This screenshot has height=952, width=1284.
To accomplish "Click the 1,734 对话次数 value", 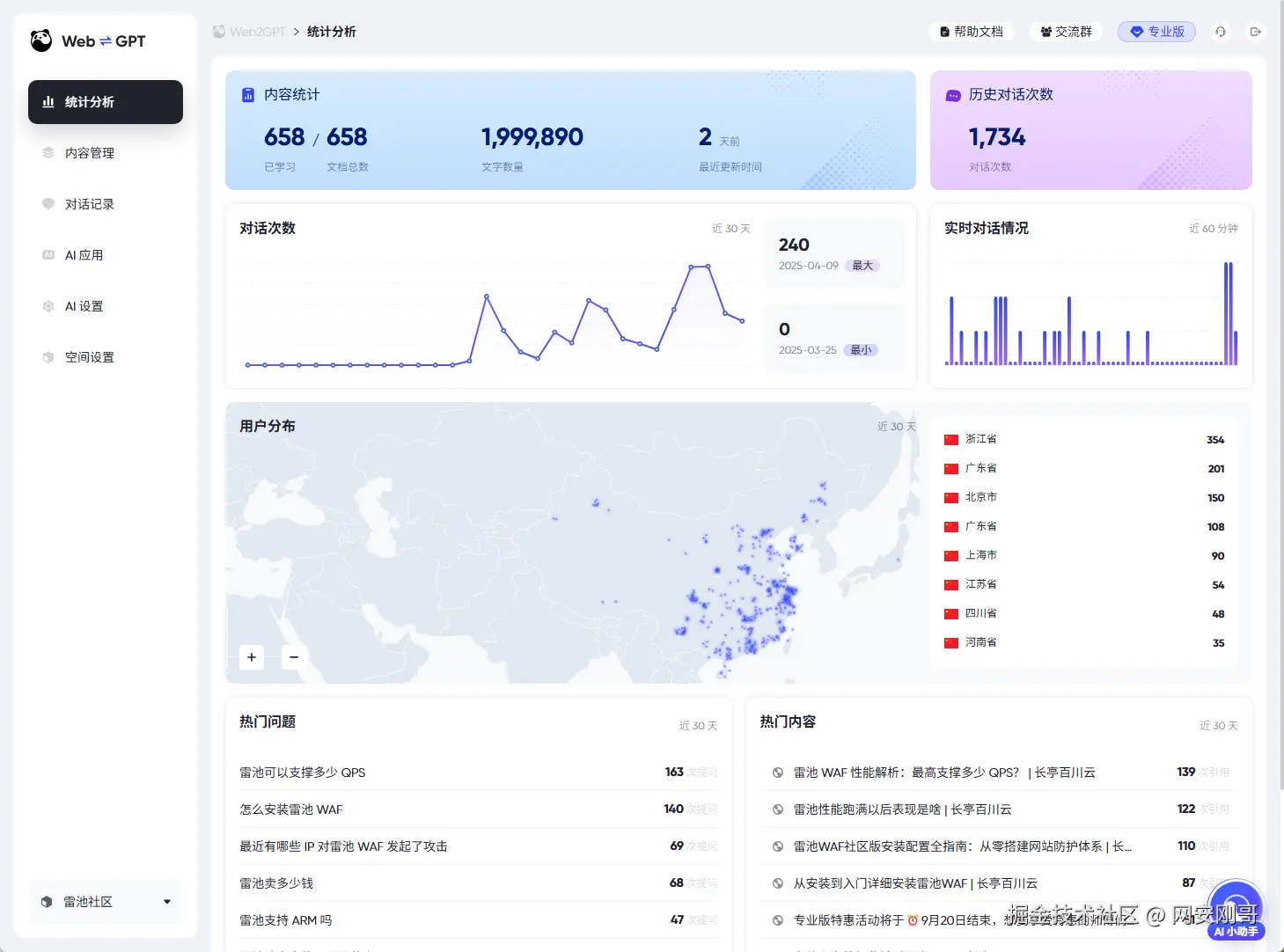I will tap(997, 137).
